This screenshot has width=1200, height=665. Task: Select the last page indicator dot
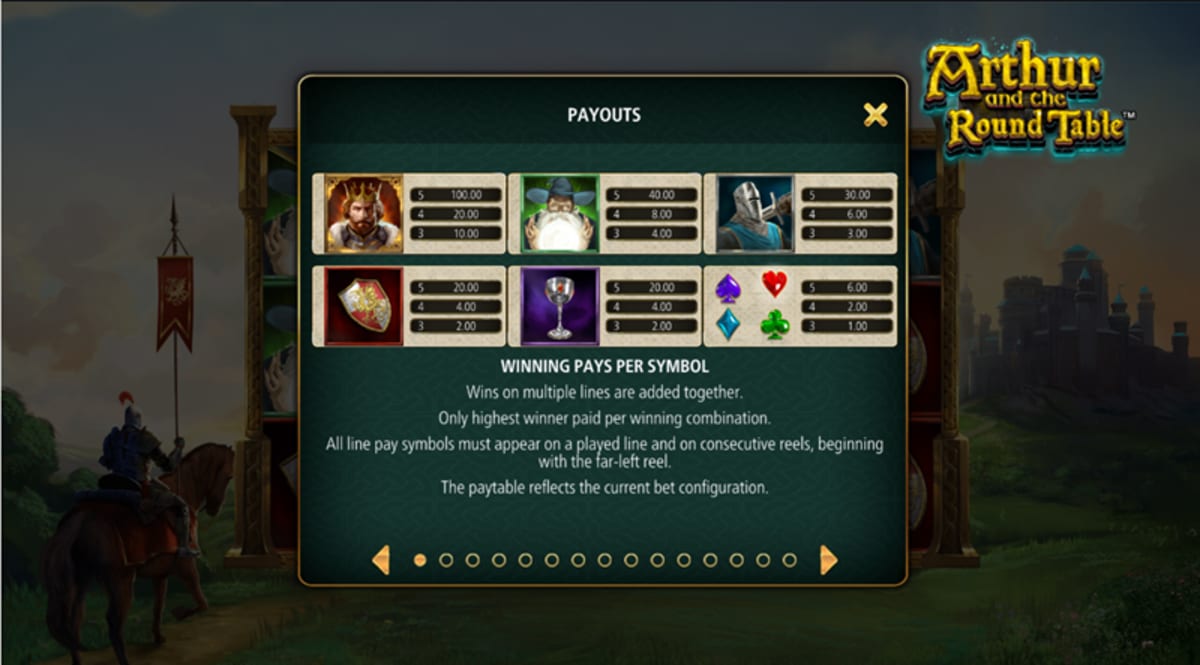[x=789, y=560]
